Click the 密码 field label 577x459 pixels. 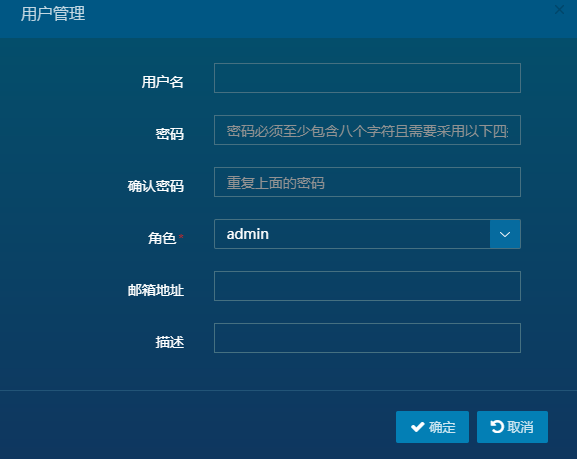170,134
